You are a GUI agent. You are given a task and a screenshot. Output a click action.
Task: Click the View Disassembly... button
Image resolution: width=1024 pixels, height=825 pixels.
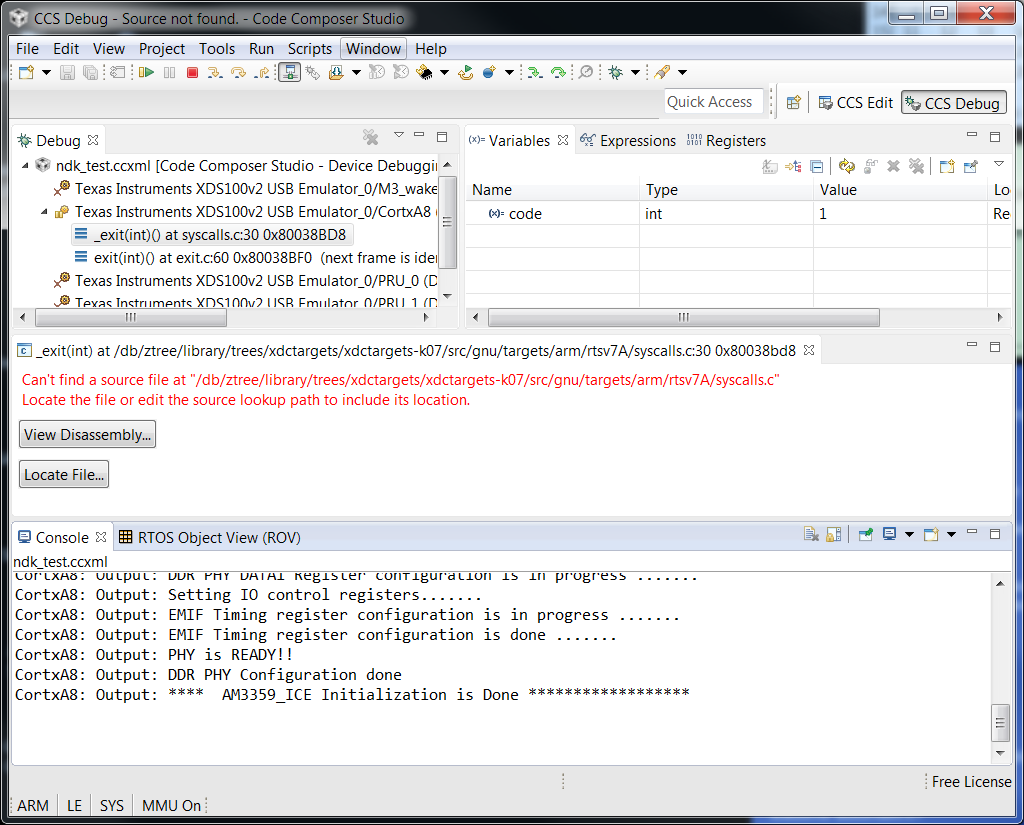[88, 434]
